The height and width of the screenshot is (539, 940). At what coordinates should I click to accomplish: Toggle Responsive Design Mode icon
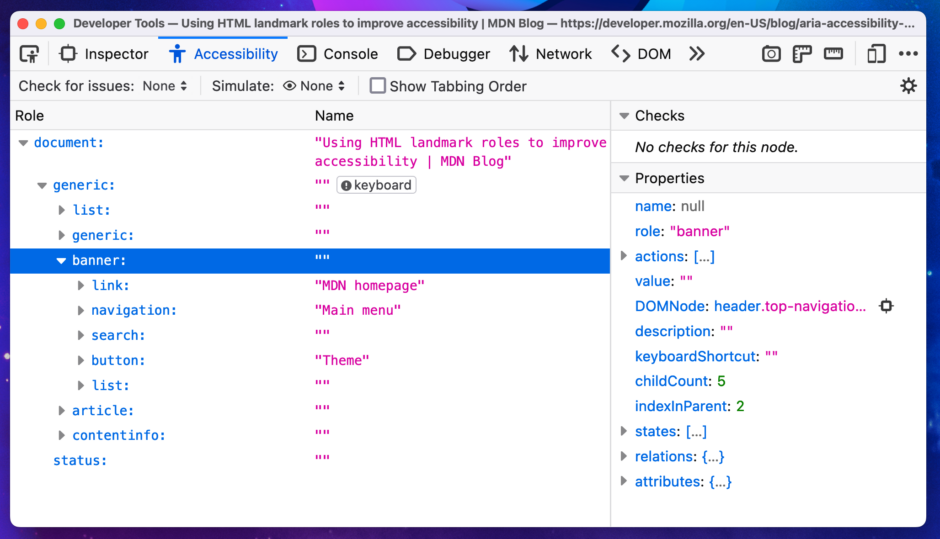(x=876, y=54)
